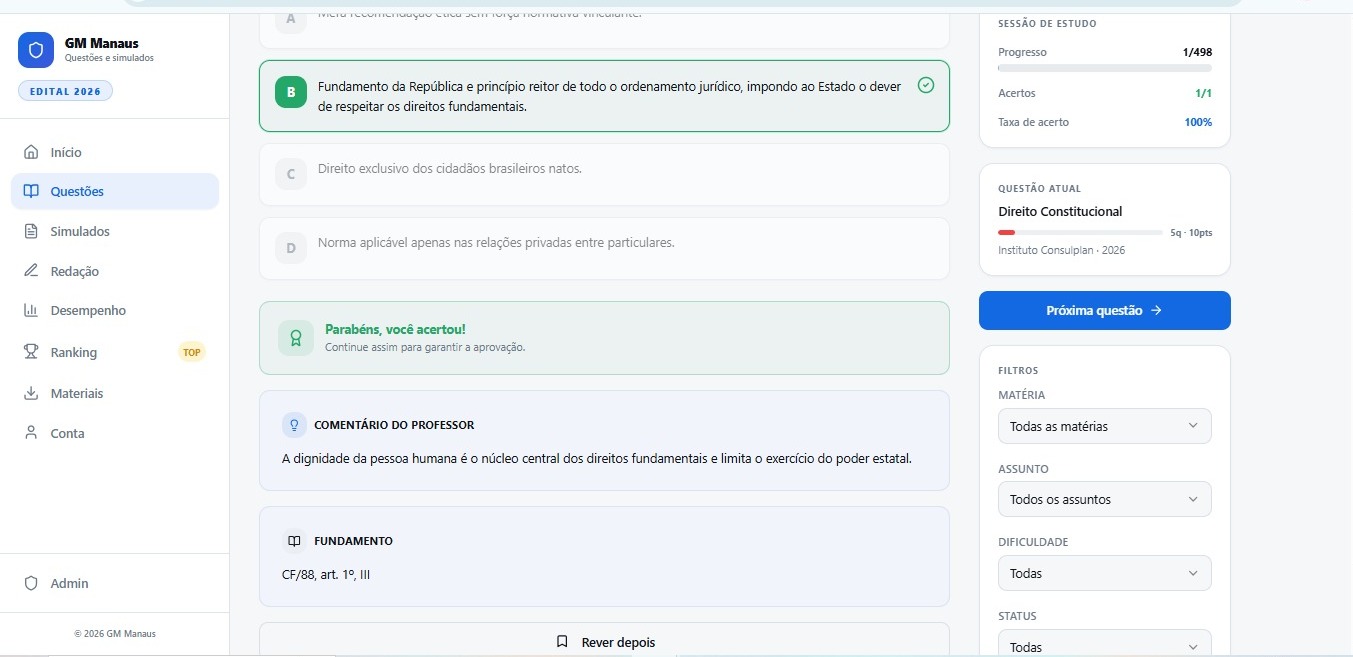Click the Materiais download icon
1353x657 pixels.
click(x=31, y=393)
